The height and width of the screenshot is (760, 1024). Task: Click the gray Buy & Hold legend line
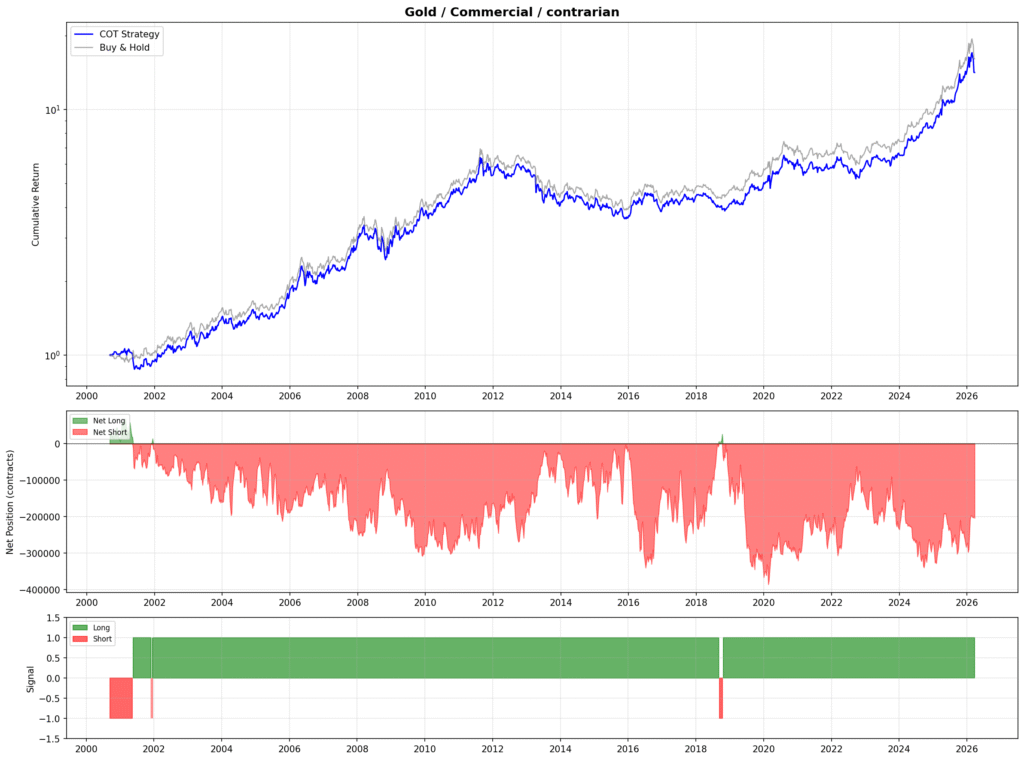(85, 48)
